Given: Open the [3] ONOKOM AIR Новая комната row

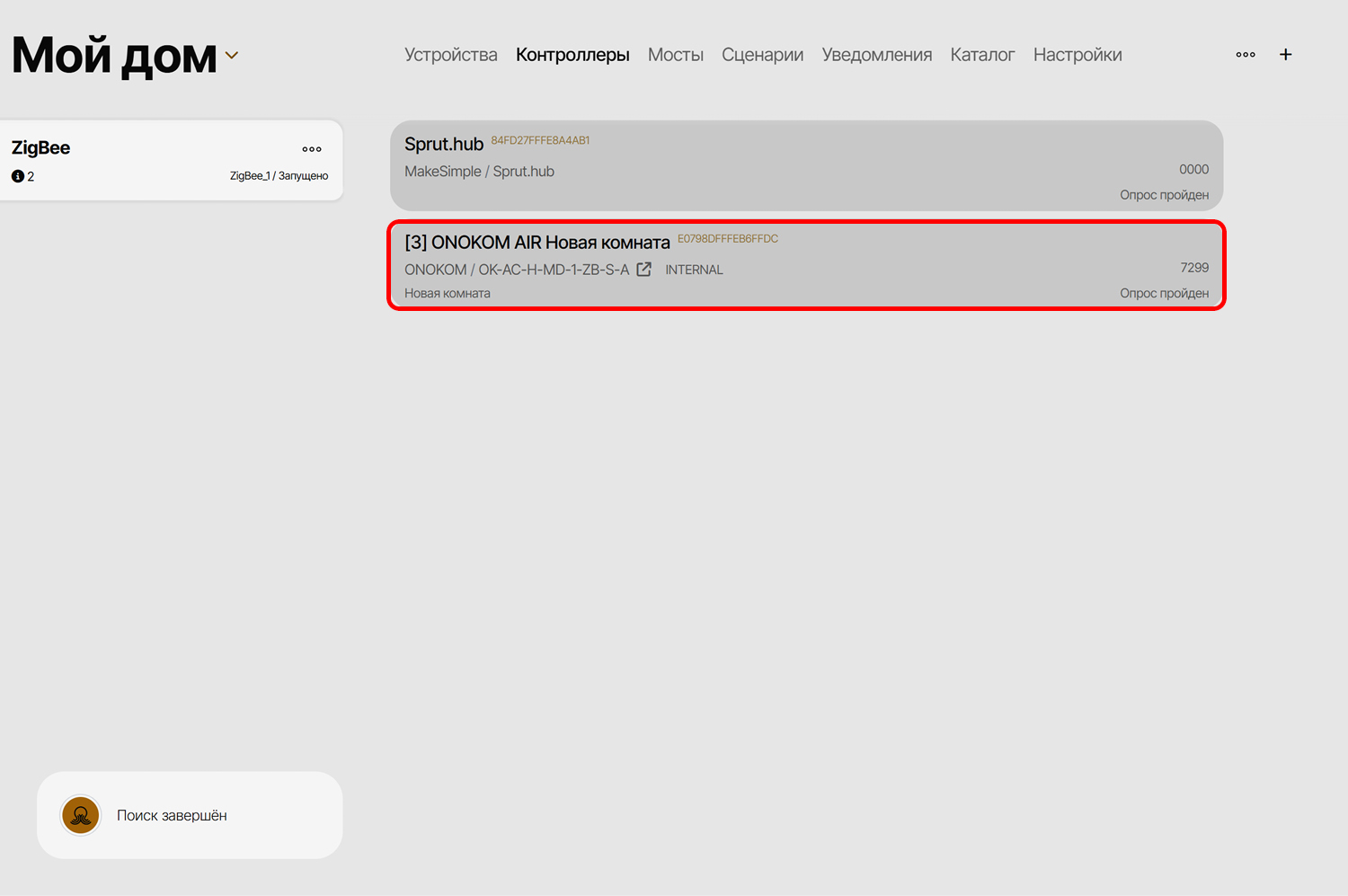Looking at the screenshot, I should 807,265.
